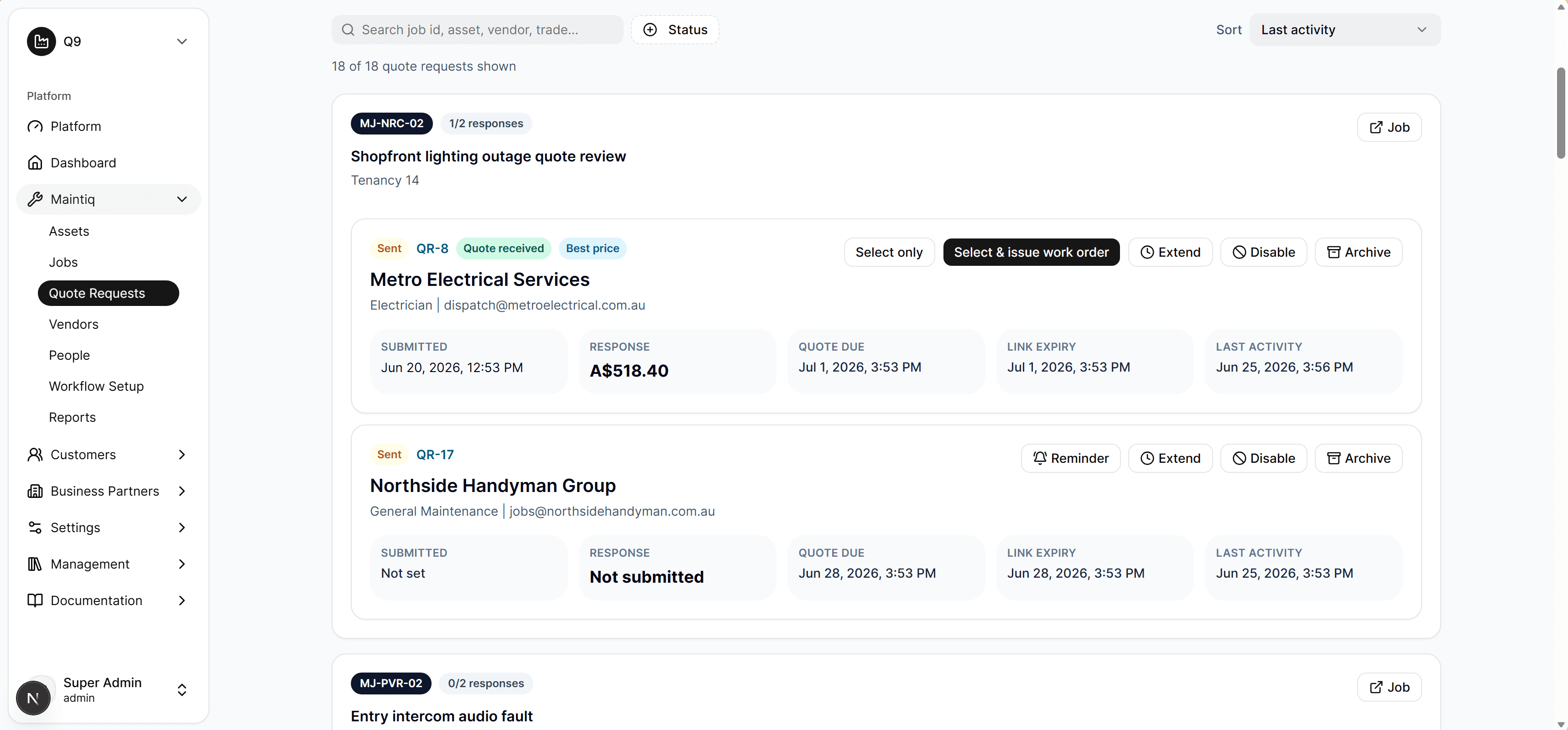This screenshot has height=730, width=1568.
Task: Send Reminder to Northside Handyman Group
Action: 1071,459
